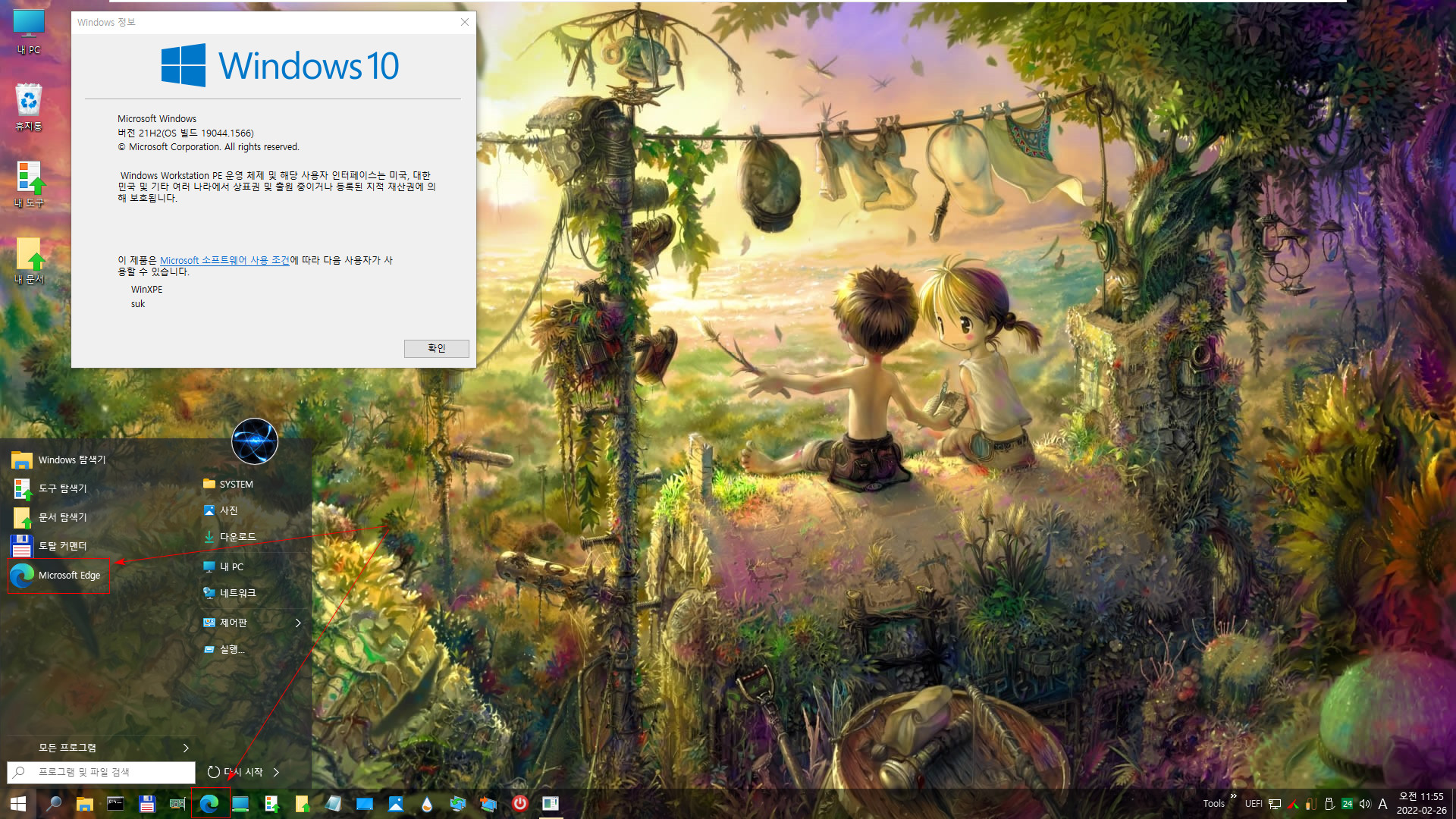1456x819 pixels.
Task: Click the UEFI label in the tray
Action: tap(1254, 804)
